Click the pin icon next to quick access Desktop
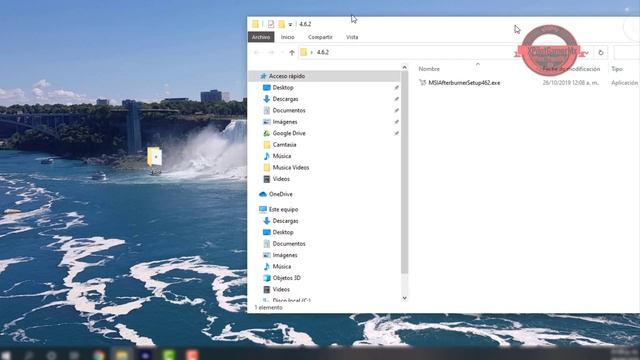640x360 pixels. [x=396, y=88]
